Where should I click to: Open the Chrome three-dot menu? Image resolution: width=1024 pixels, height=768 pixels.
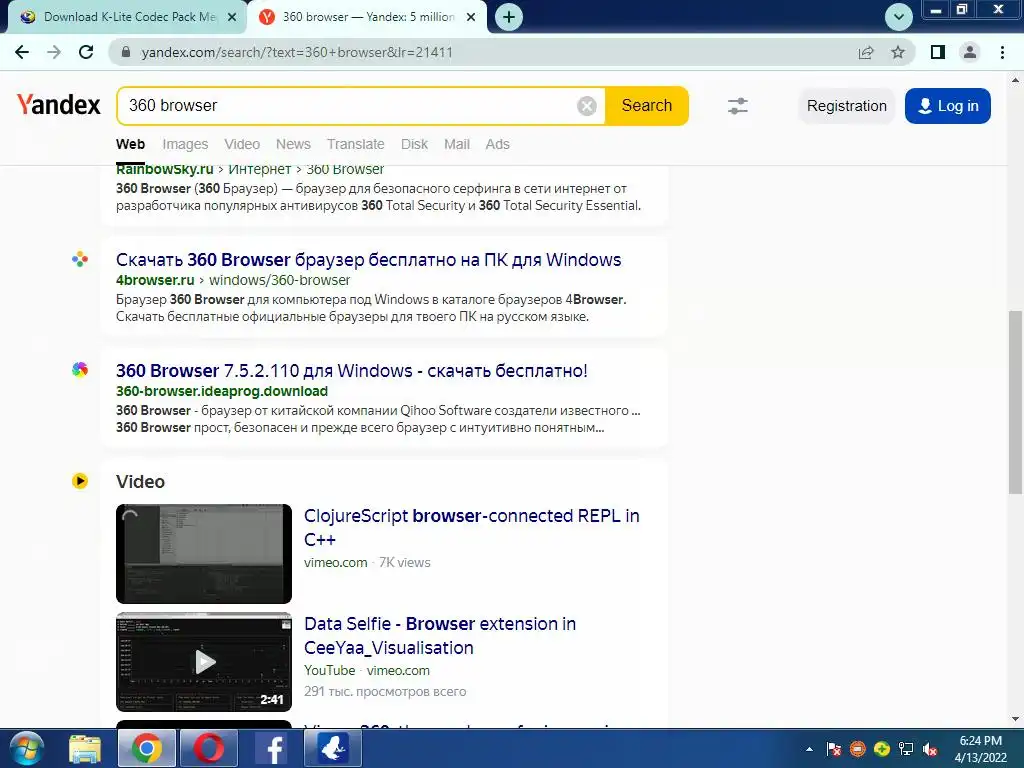1002,52
